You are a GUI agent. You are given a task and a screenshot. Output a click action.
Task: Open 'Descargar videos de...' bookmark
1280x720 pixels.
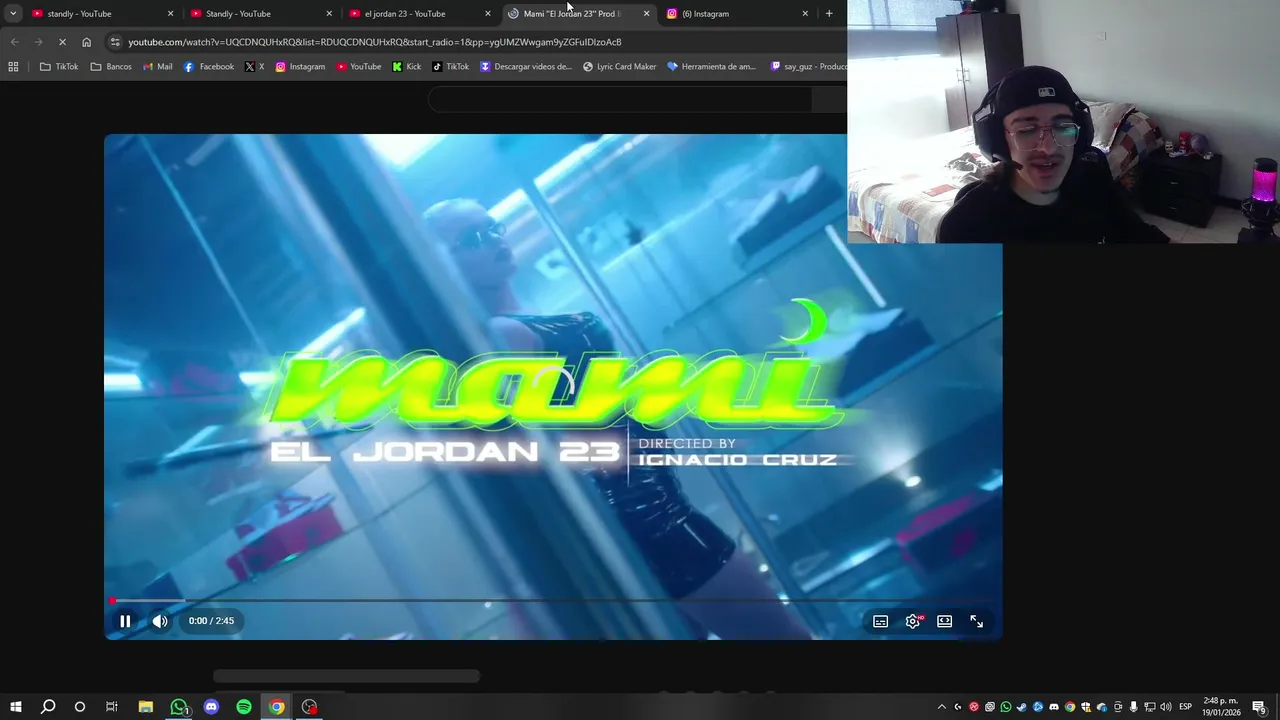point(526,67)
